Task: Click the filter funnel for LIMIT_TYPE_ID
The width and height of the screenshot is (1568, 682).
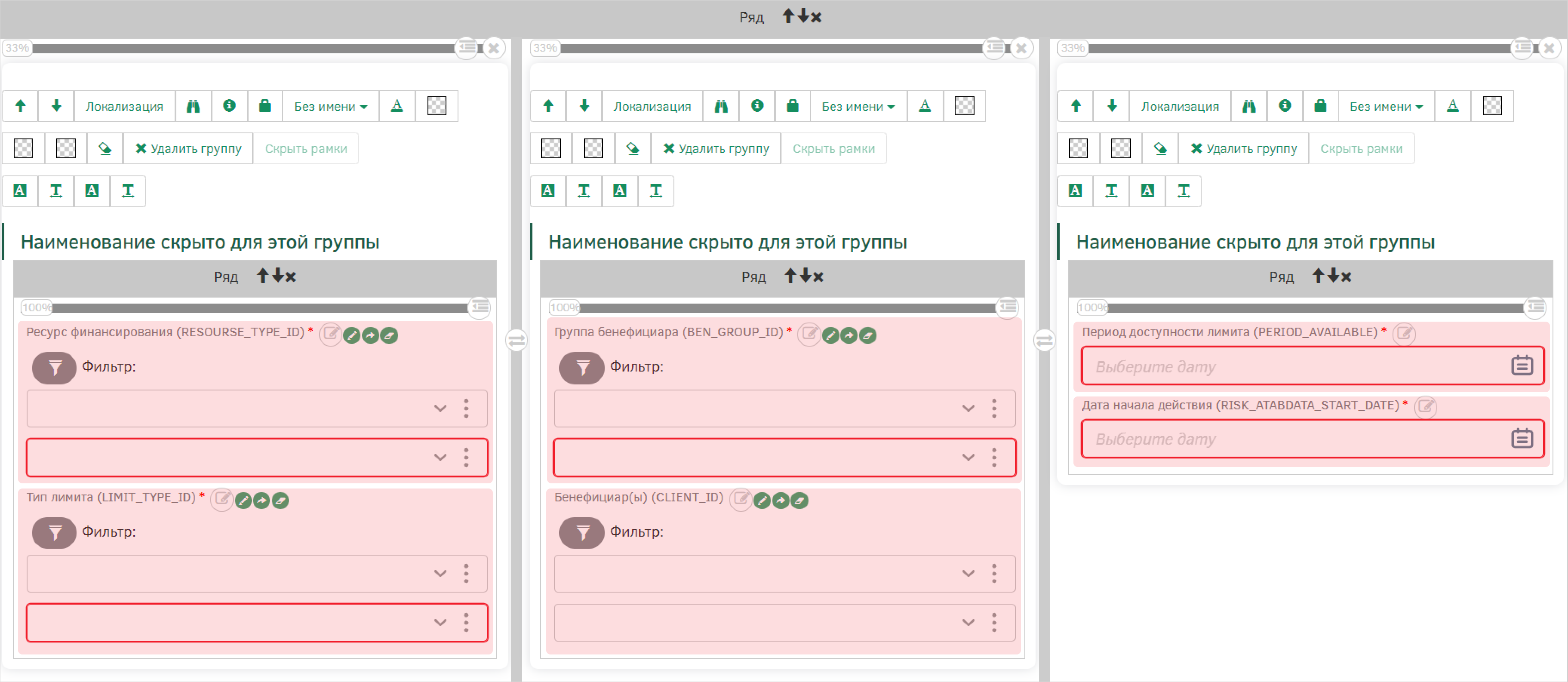Action: (54, 532)
